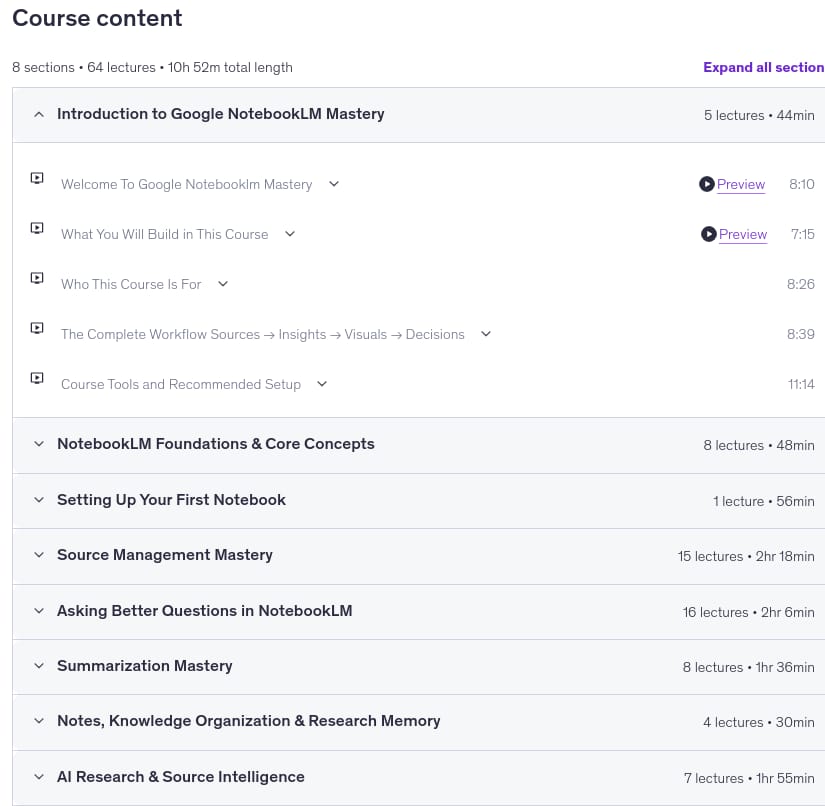Image resolution: width=825 pixels, height=806 pixels.
Task: Expand Notes, Knowledge Organization & Research Memory section
Action: coord(39,721)
